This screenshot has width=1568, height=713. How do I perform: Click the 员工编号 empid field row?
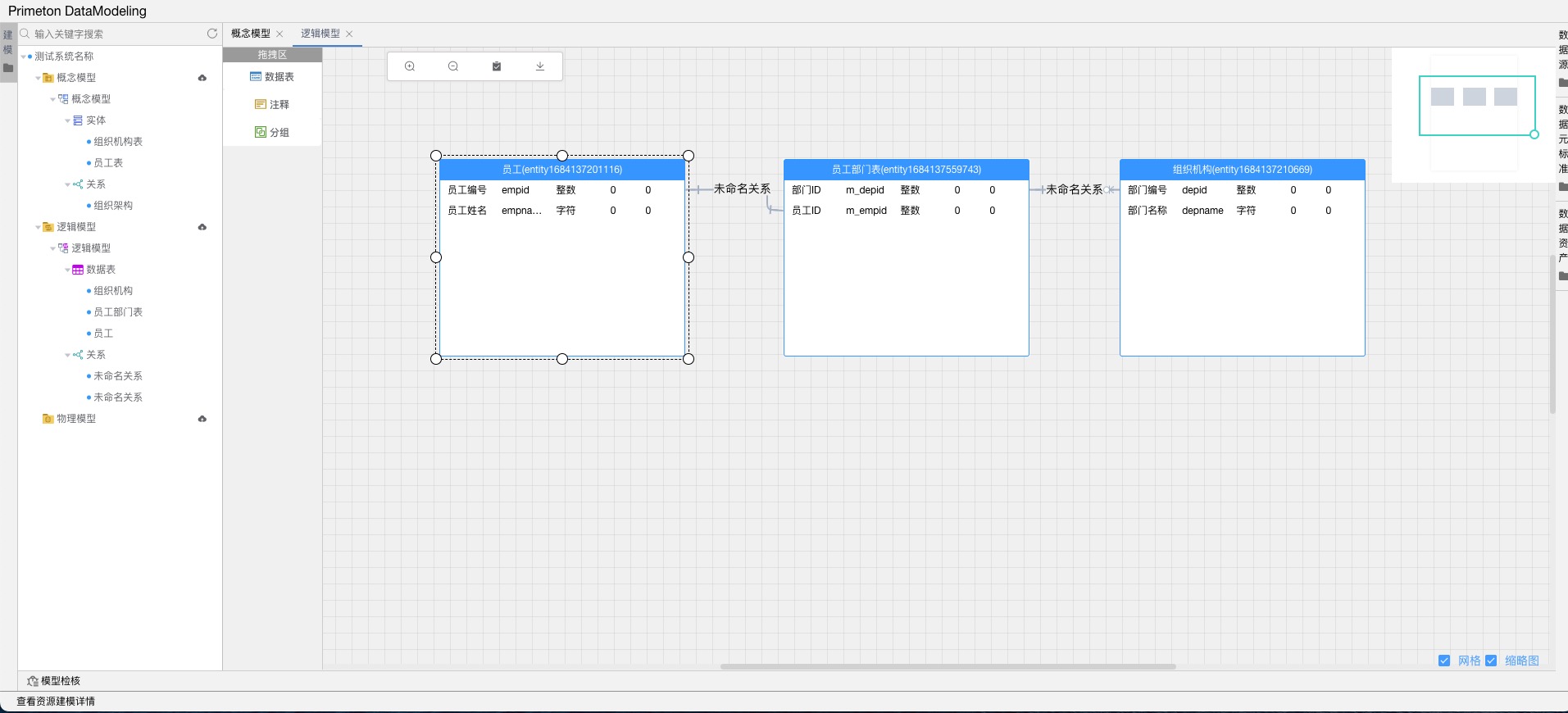click(x=562, y=190)
